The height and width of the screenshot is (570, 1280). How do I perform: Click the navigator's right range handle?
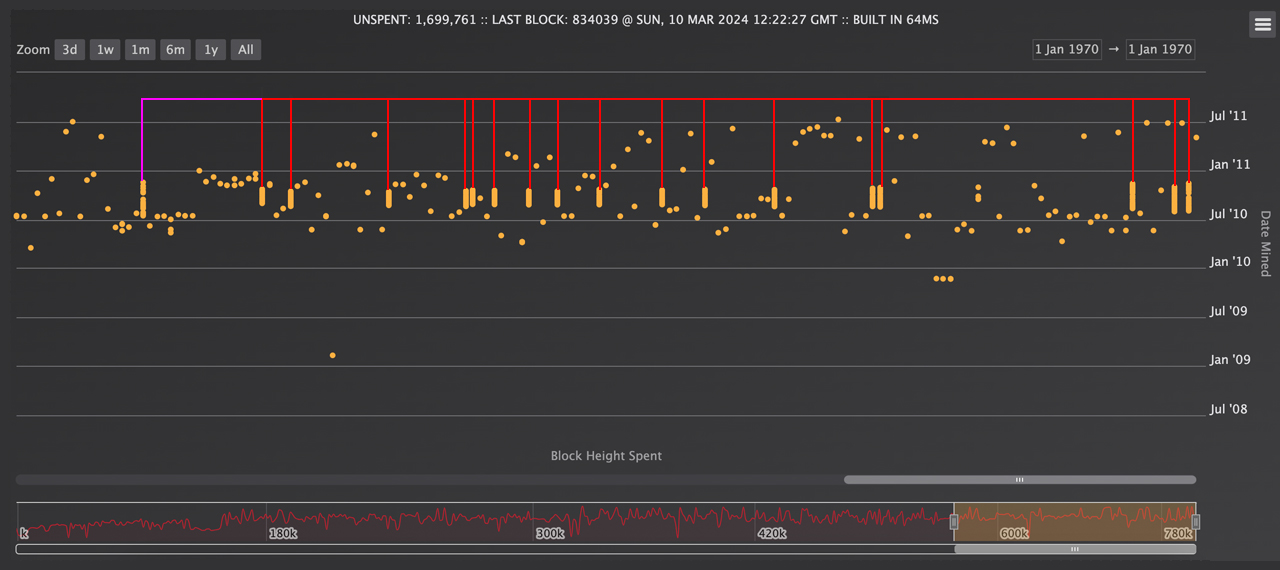tap(1195, 522)
